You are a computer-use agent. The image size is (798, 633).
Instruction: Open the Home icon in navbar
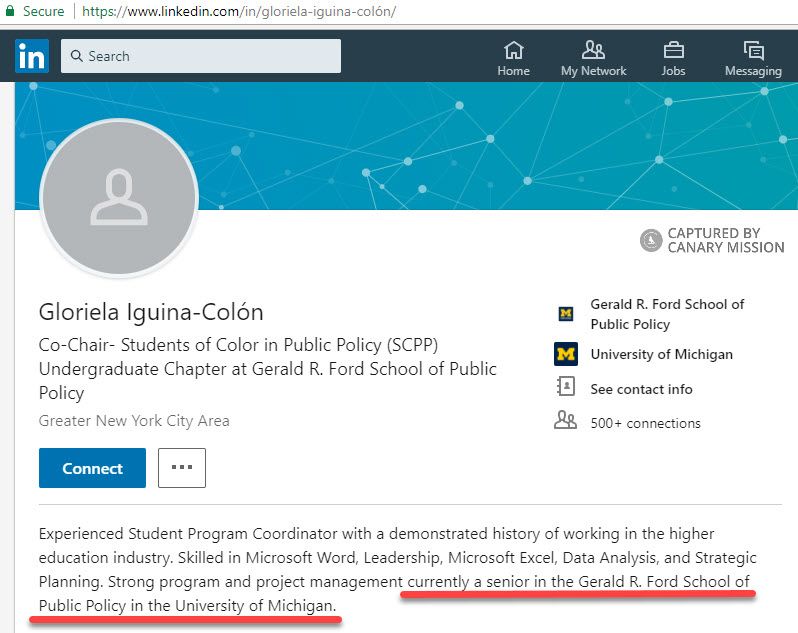click(513, 51)
